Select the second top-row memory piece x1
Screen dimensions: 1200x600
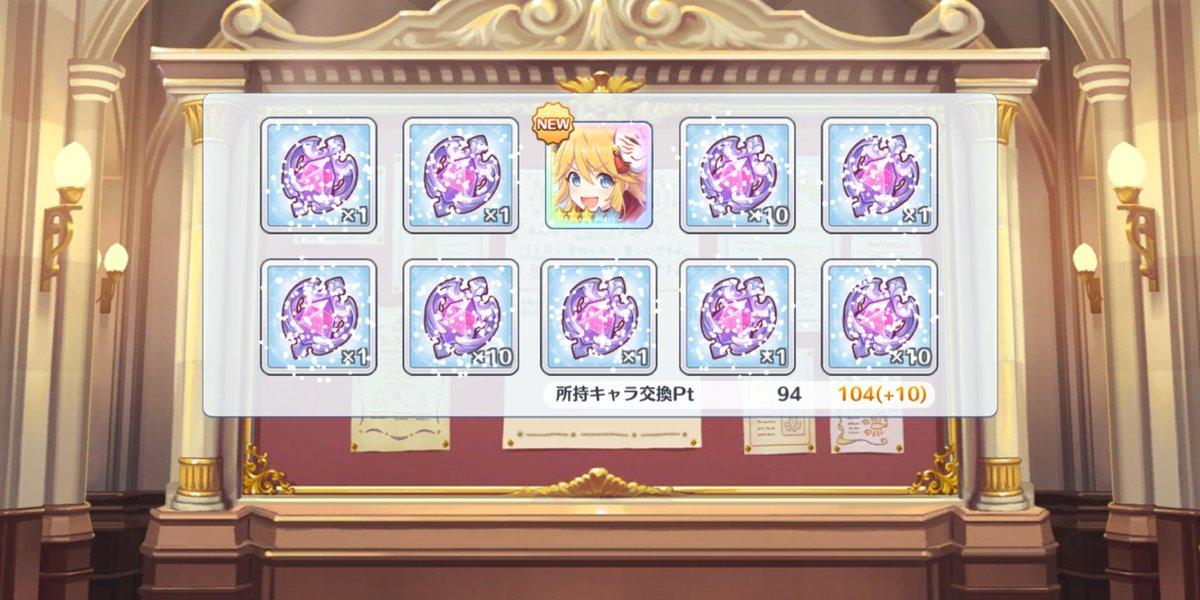pyautogui.click(x=460, y=175)
